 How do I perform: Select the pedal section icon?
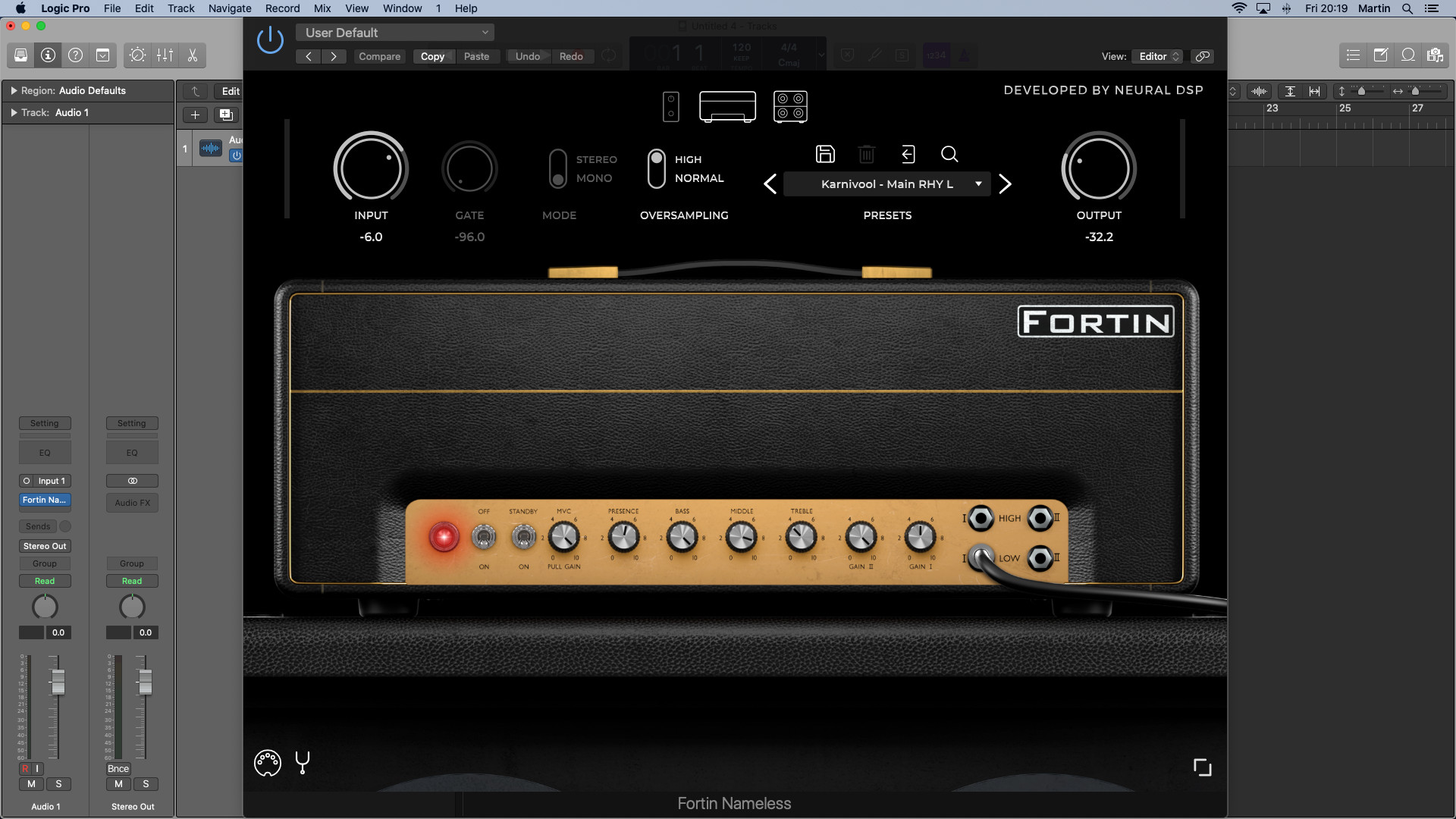point(670,107)
